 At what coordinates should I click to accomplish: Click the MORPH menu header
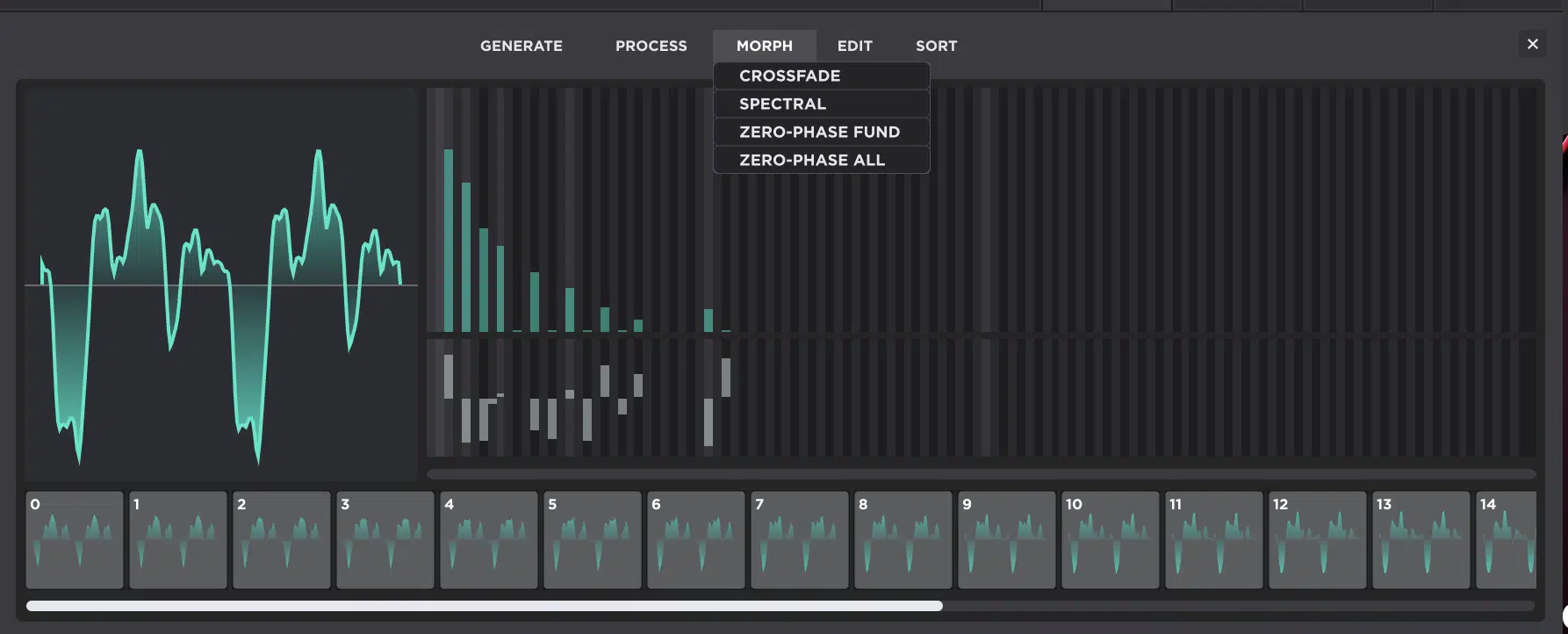(x=764, y=46)
